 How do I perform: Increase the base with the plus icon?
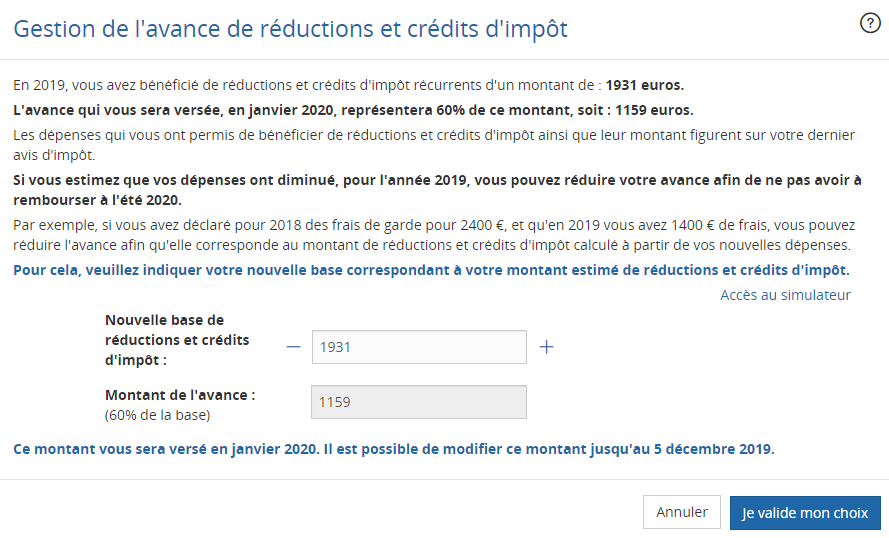click(x=546, y=347)
